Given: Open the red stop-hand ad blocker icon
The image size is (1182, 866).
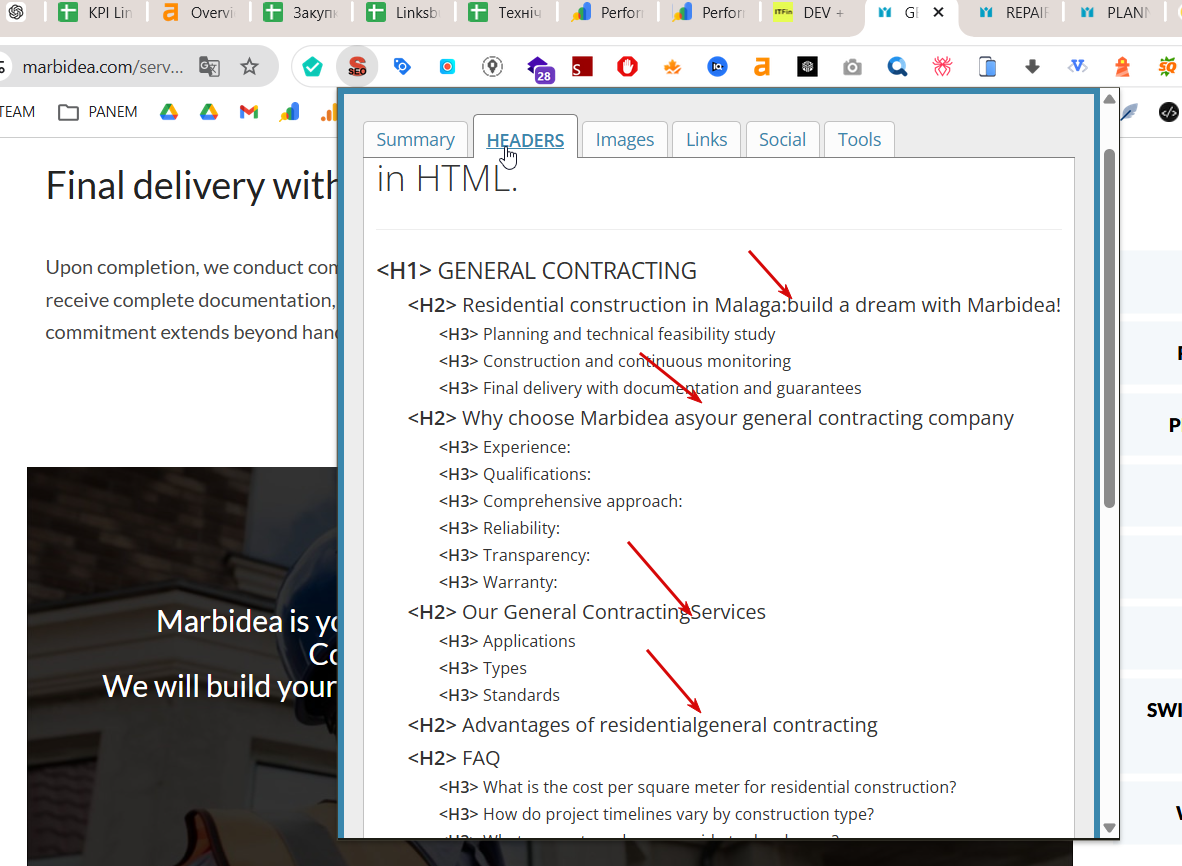Looking at the screenshot, I should click(627, 67).
